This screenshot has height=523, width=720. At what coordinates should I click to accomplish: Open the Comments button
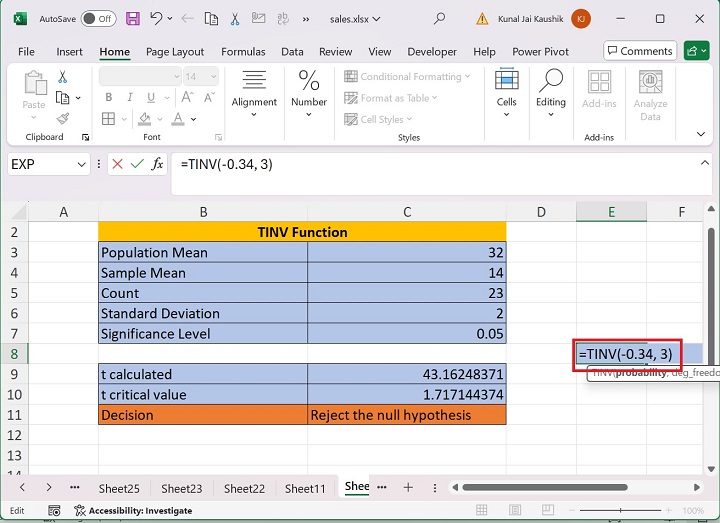(639, 51)
